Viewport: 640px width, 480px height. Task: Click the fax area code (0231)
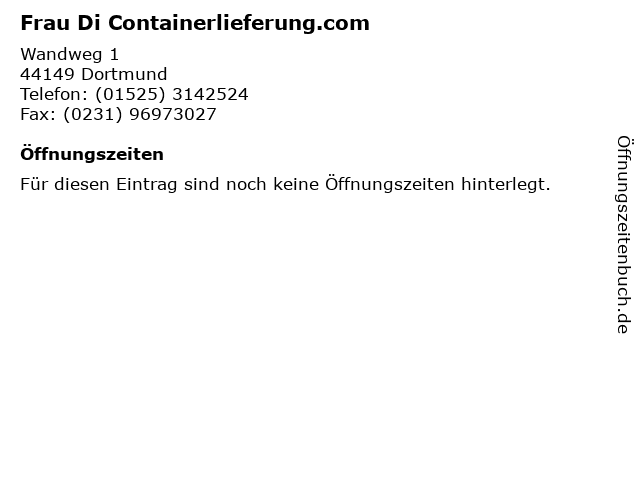tap(93, 114)
